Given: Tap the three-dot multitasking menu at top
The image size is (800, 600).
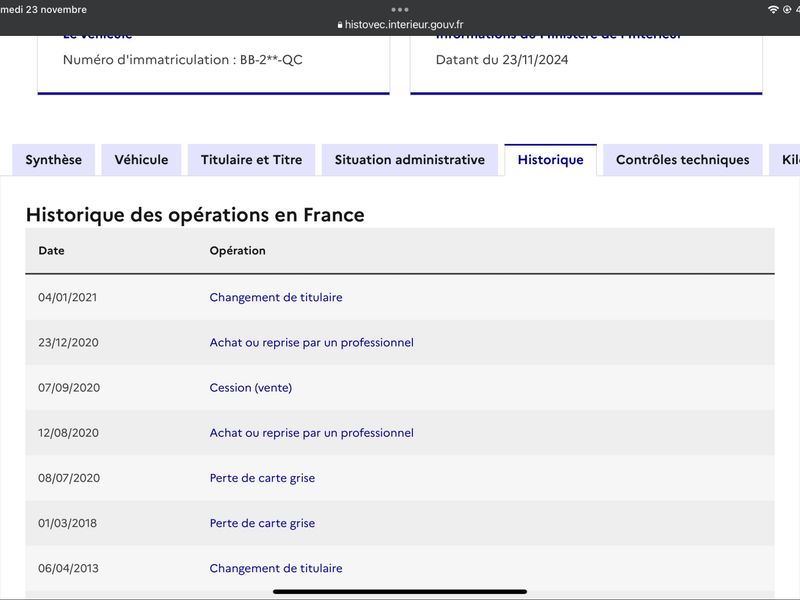Looking at the screenshot, I should click(400, 9).
